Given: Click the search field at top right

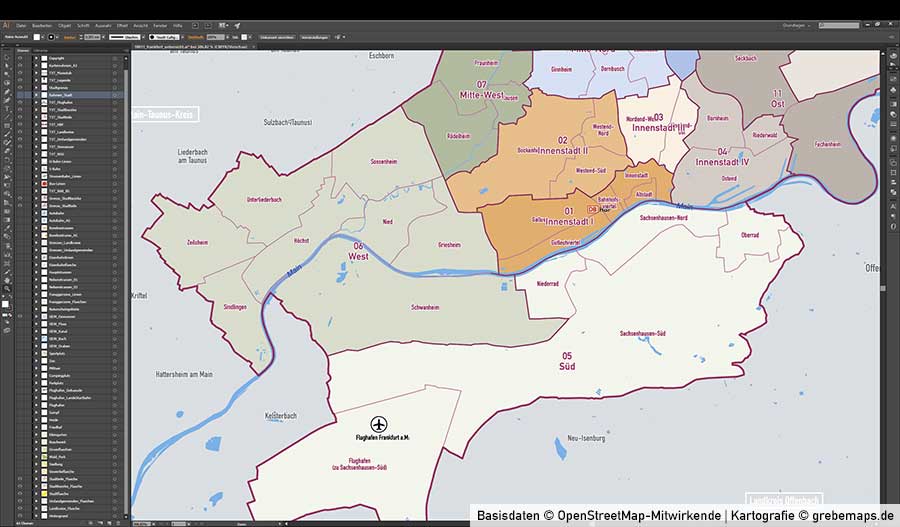Looking at the screenshot, I should coord(839,25).
